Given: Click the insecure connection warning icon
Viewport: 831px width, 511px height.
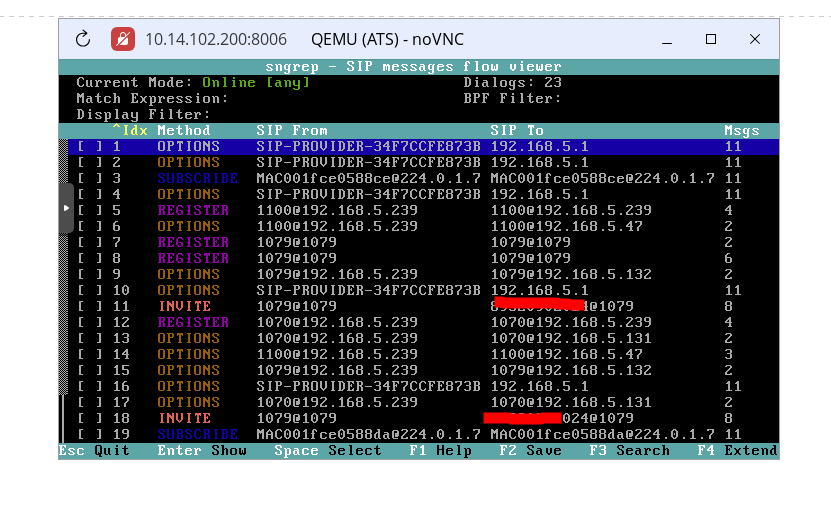Looking at the screenshot, I should coord(123,40).
